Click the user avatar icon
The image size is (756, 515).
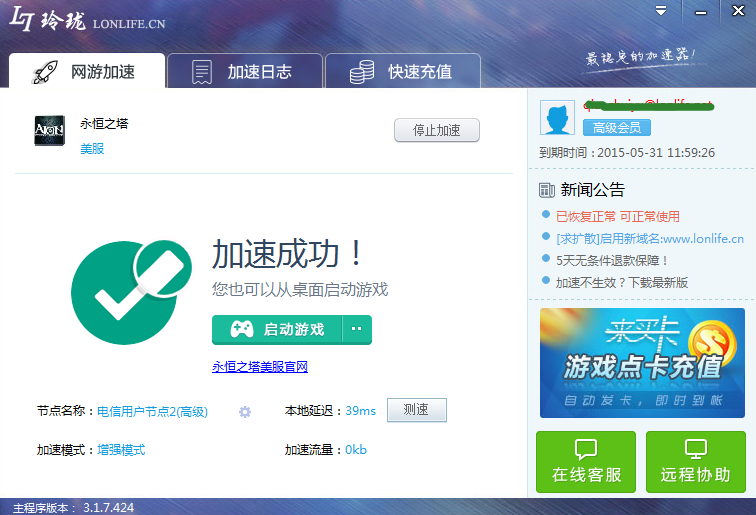coord(557,118)
